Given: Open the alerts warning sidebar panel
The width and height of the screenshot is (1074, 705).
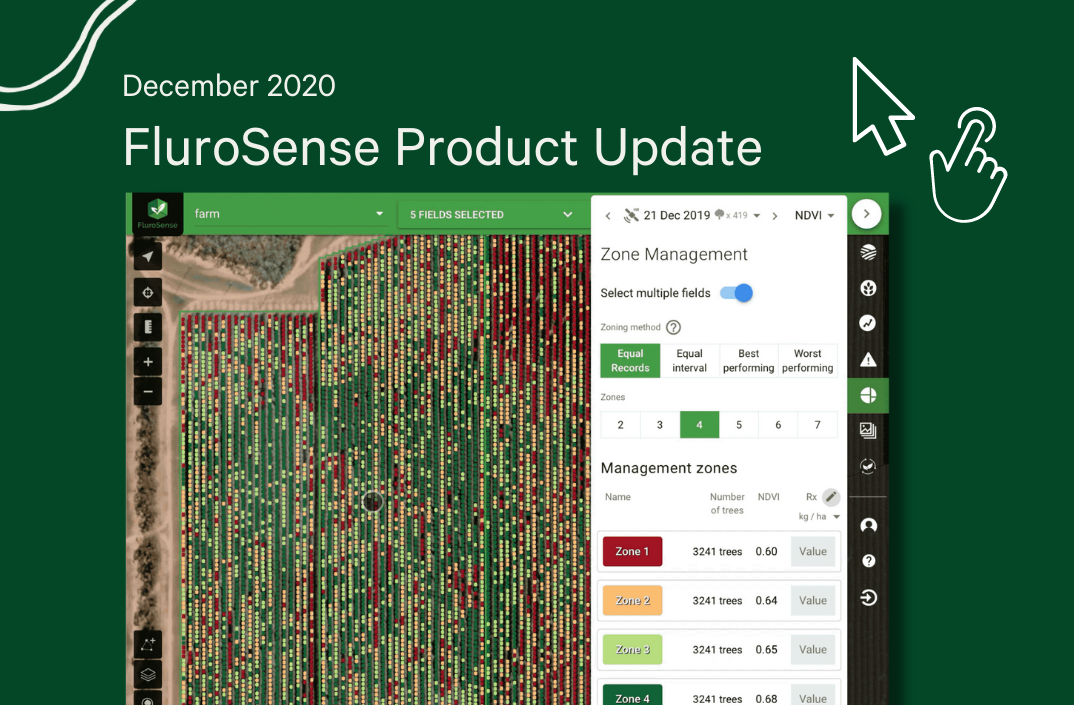Looking at the screenshot, I should click(x=868, y=360).
